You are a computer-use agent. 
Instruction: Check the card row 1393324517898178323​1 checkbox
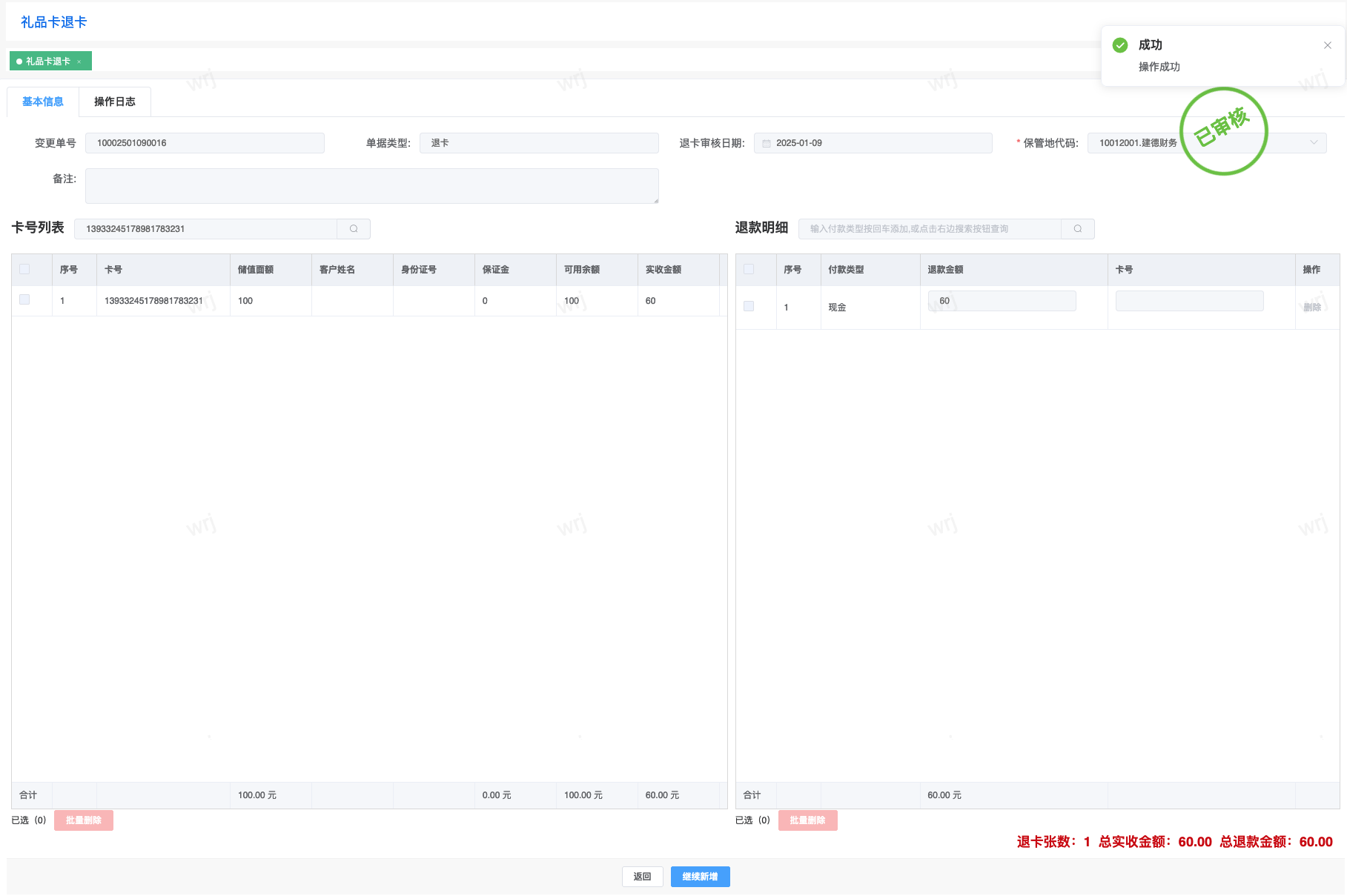[24, 299]
